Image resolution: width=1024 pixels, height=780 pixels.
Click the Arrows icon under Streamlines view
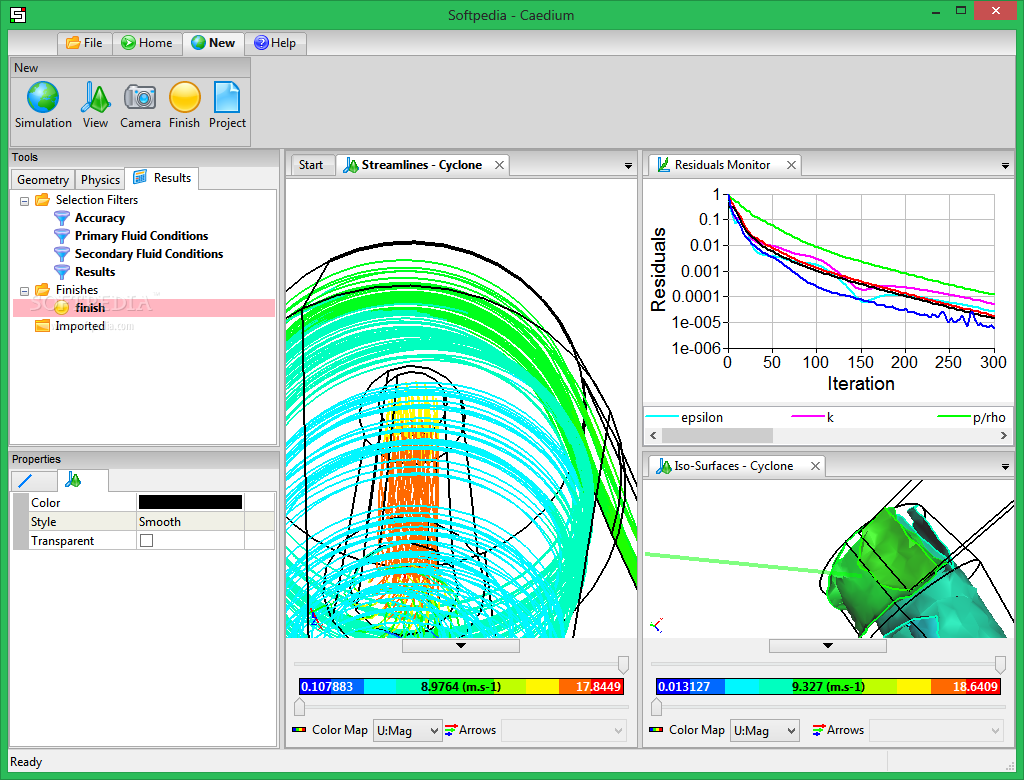(451, 730)
